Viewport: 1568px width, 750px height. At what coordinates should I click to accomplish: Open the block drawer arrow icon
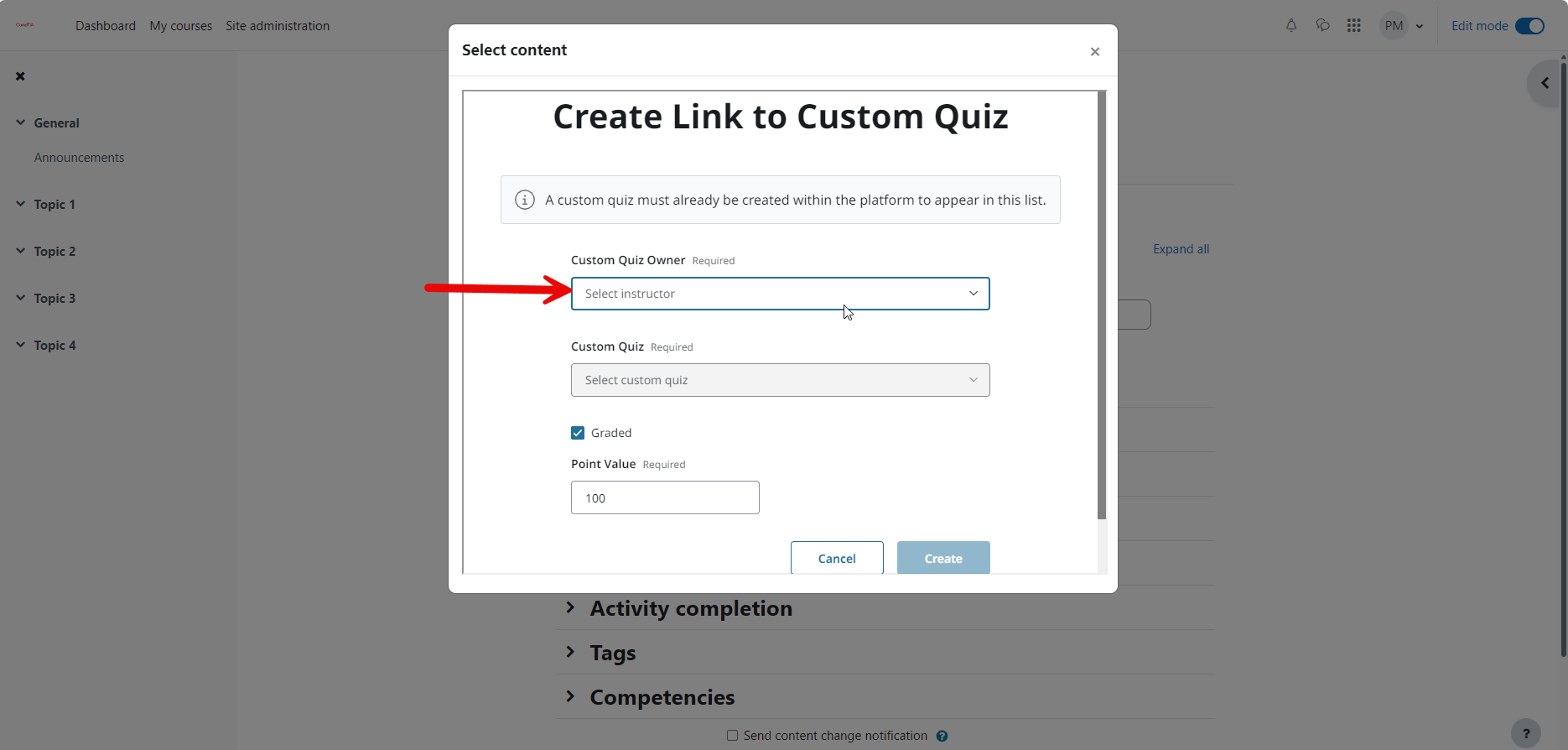1545,83
